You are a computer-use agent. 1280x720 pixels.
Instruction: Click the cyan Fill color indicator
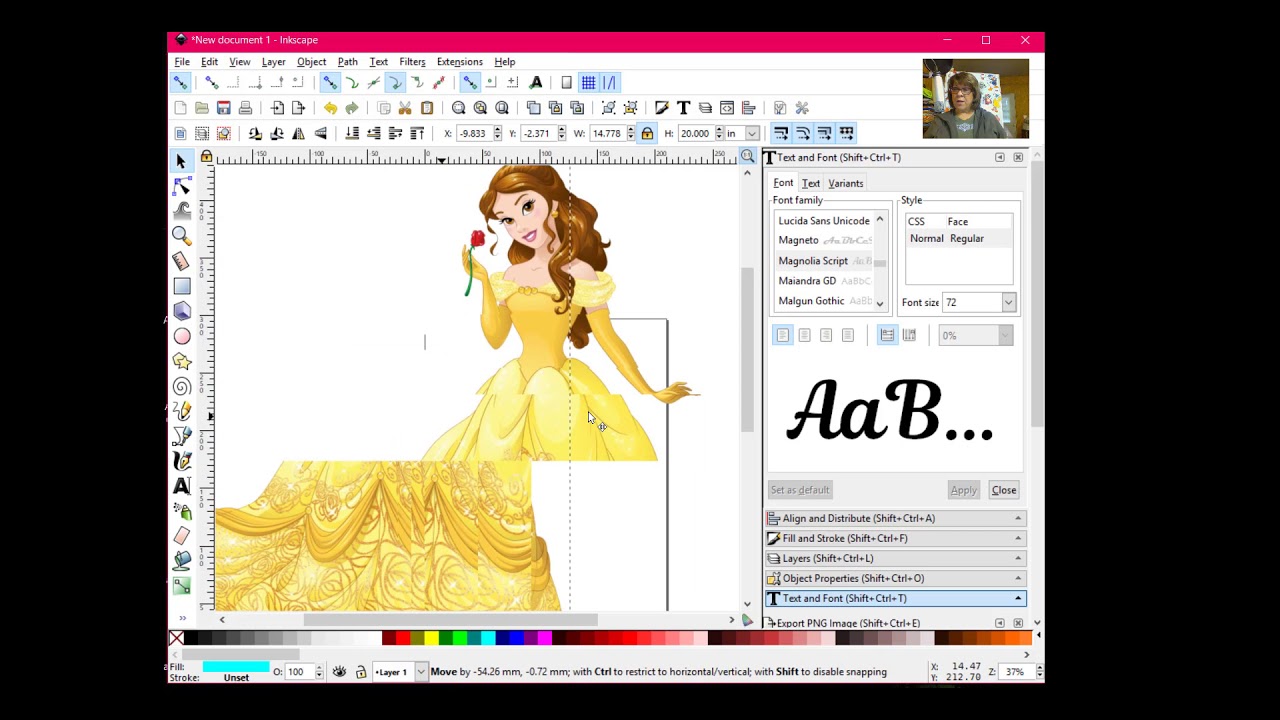click(x=236, y=667)
